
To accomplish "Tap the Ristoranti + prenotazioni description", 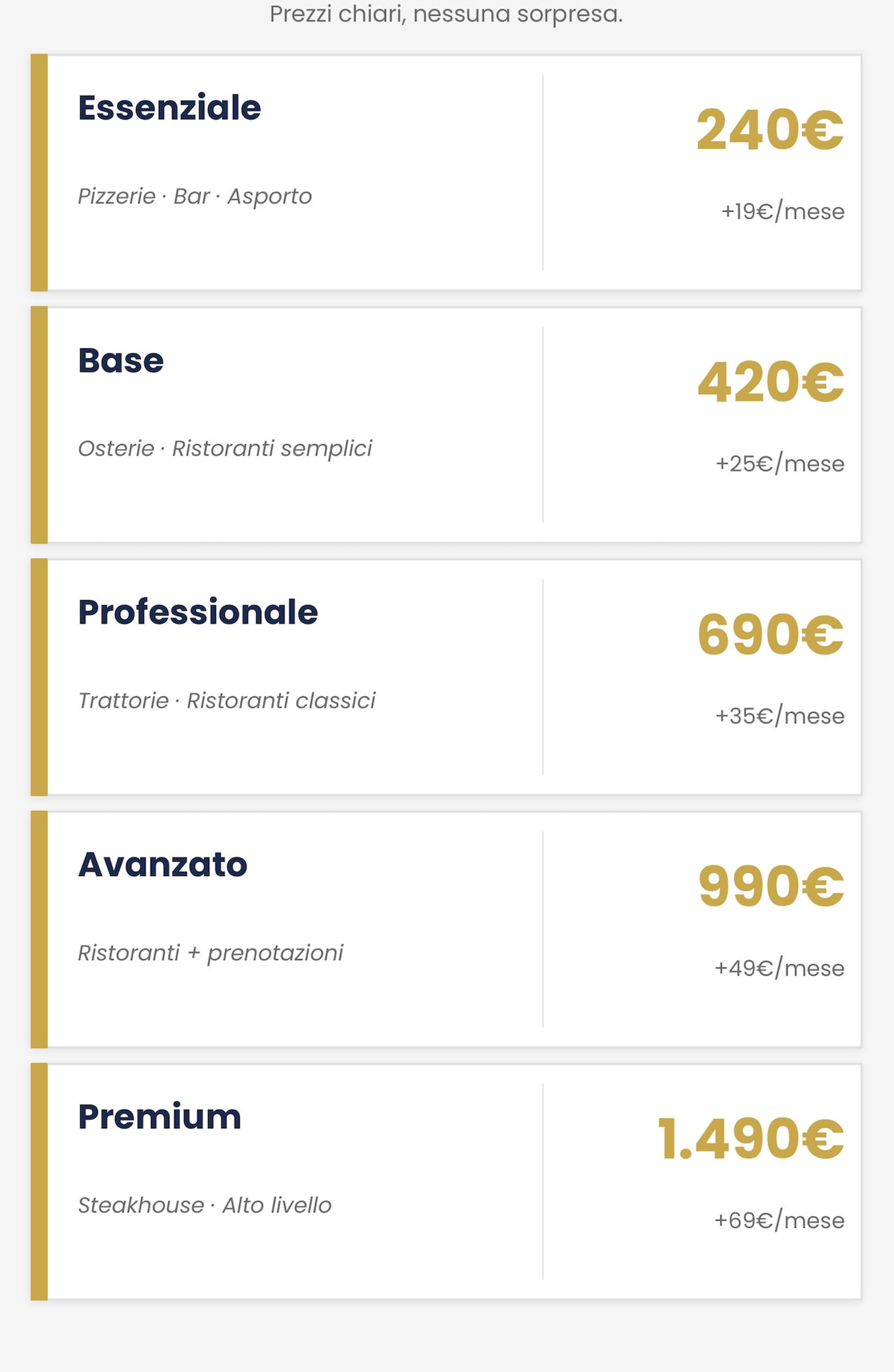I will point(210,953).
